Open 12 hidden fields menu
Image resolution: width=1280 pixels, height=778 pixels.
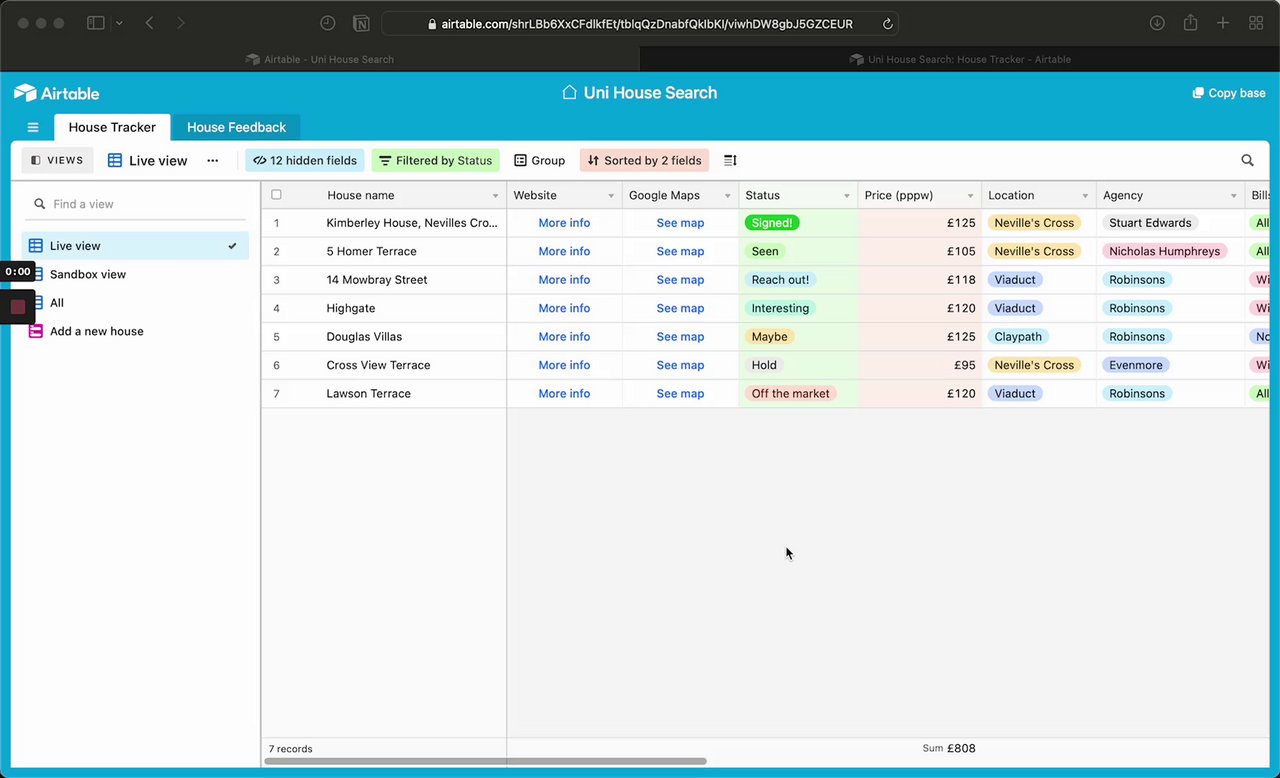(305, 160)
